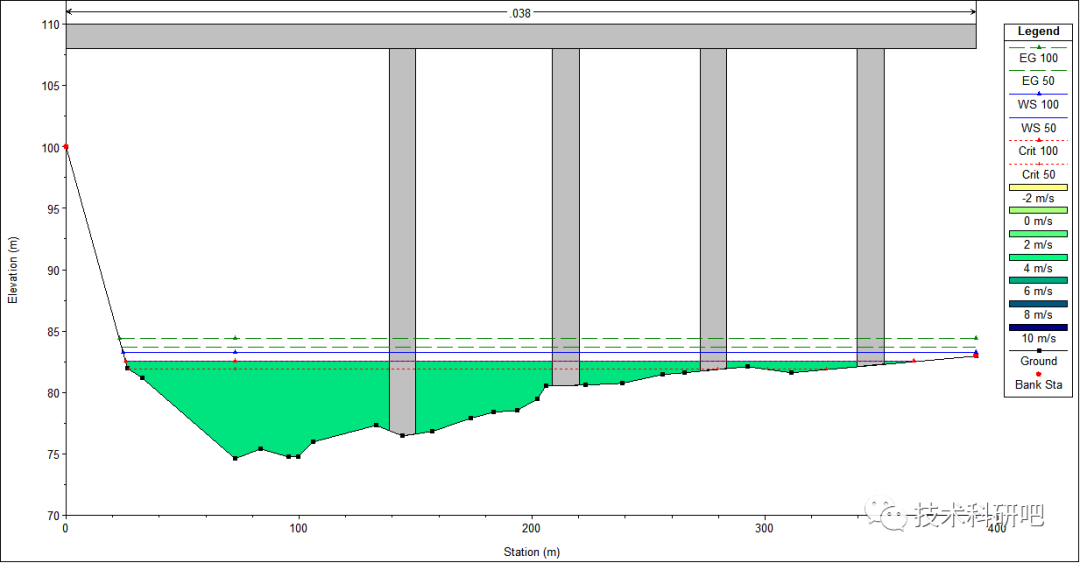This screenshot has height=563, width=1080.
Task: Click the first bridge pier near station 145
Action: point(402,241)
